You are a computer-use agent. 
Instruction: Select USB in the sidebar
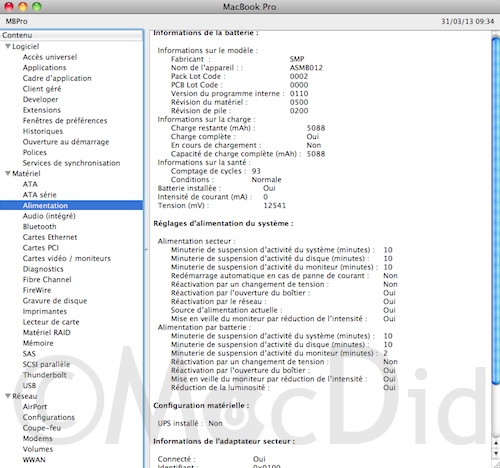point(29,386)
